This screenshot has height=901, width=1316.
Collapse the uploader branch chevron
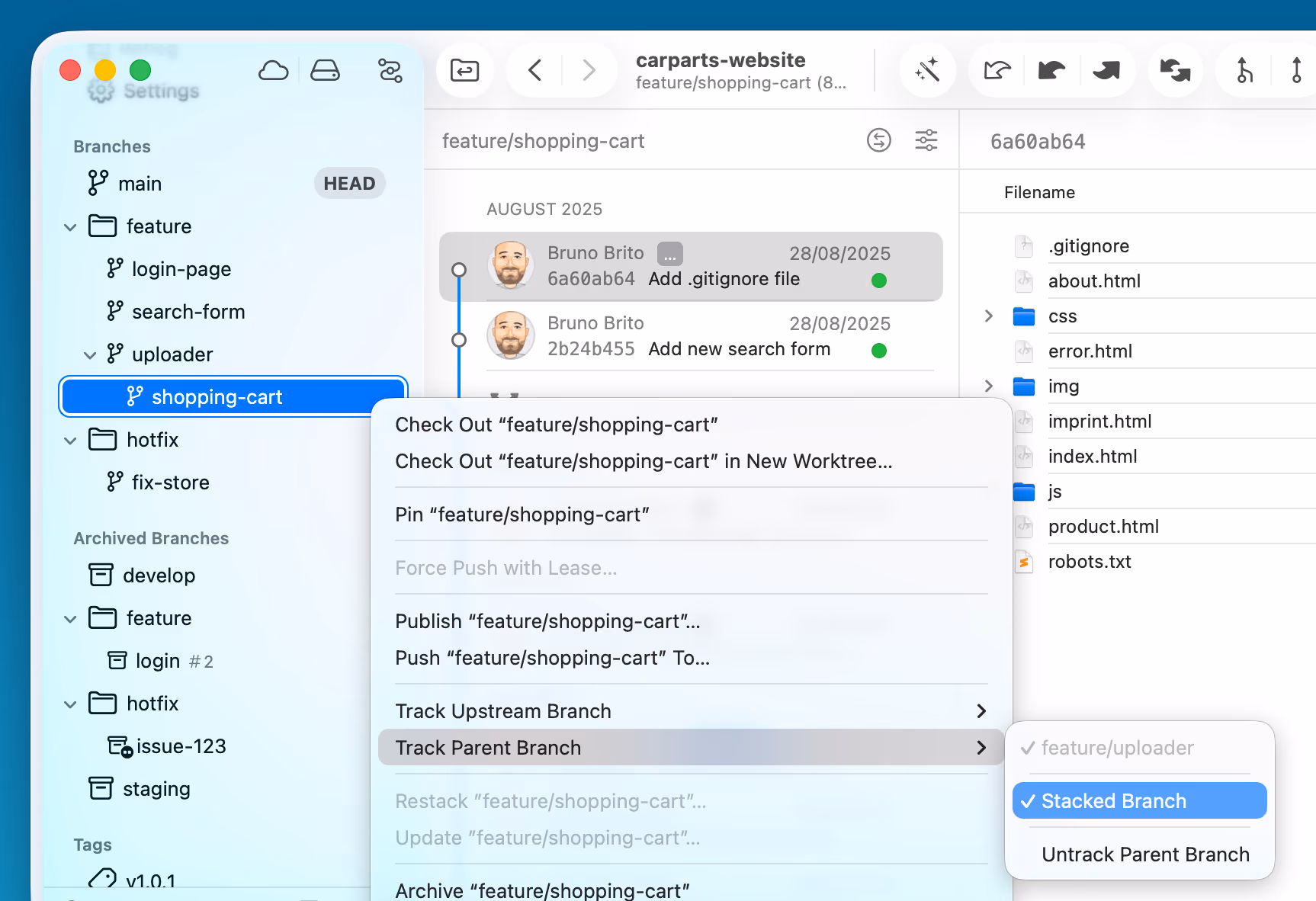[90, 355]
